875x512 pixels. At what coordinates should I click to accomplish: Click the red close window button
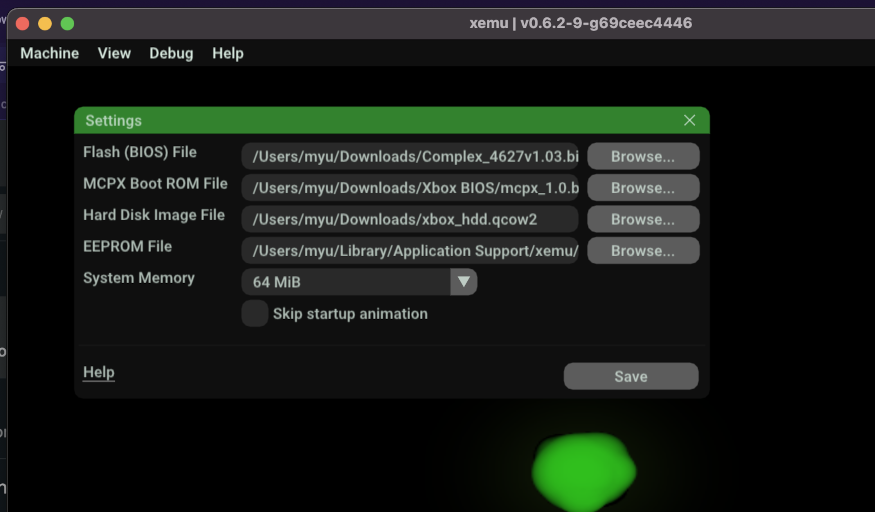coord(23,23)
